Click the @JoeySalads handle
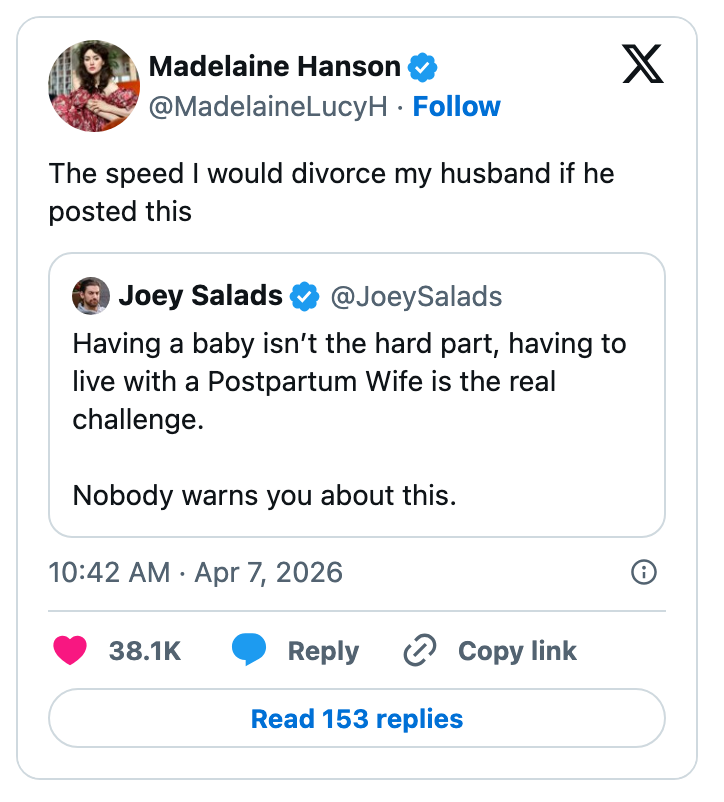Screen dimensions: 724x802 416,296
